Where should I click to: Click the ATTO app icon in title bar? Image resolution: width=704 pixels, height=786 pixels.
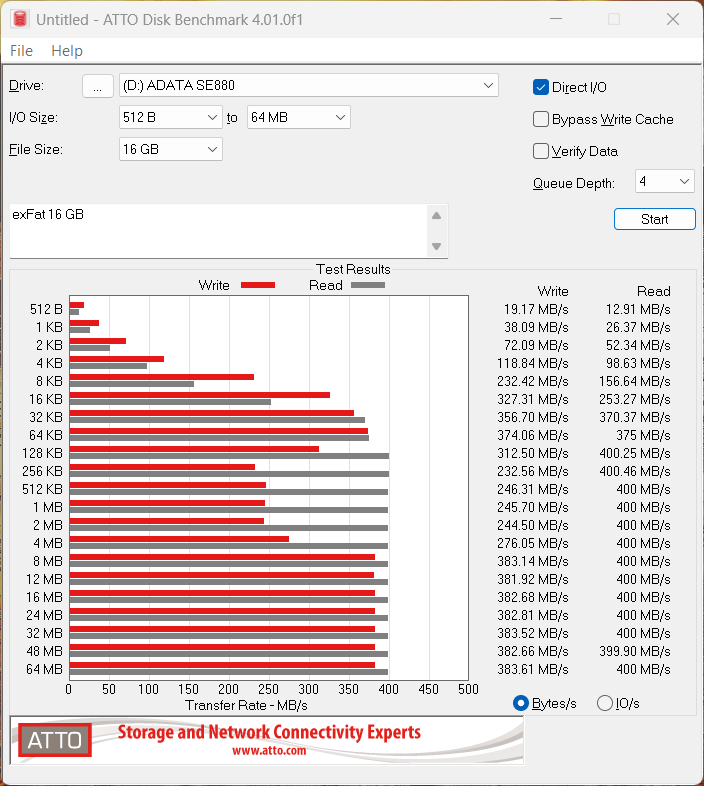20,19
